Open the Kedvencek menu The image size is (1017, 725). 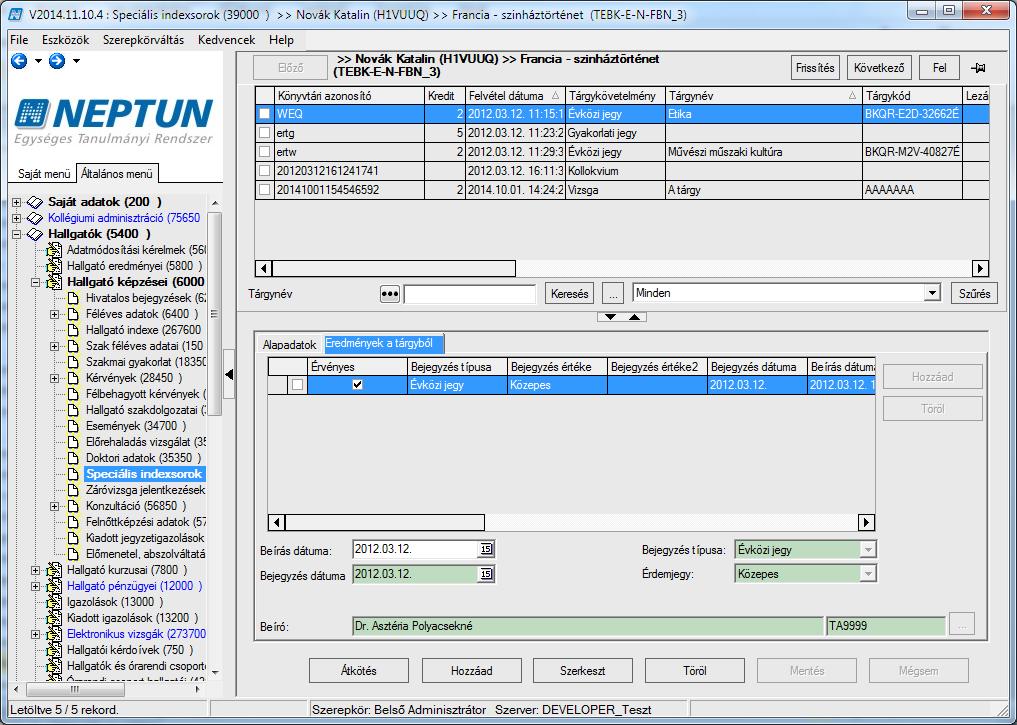(226, 40)
